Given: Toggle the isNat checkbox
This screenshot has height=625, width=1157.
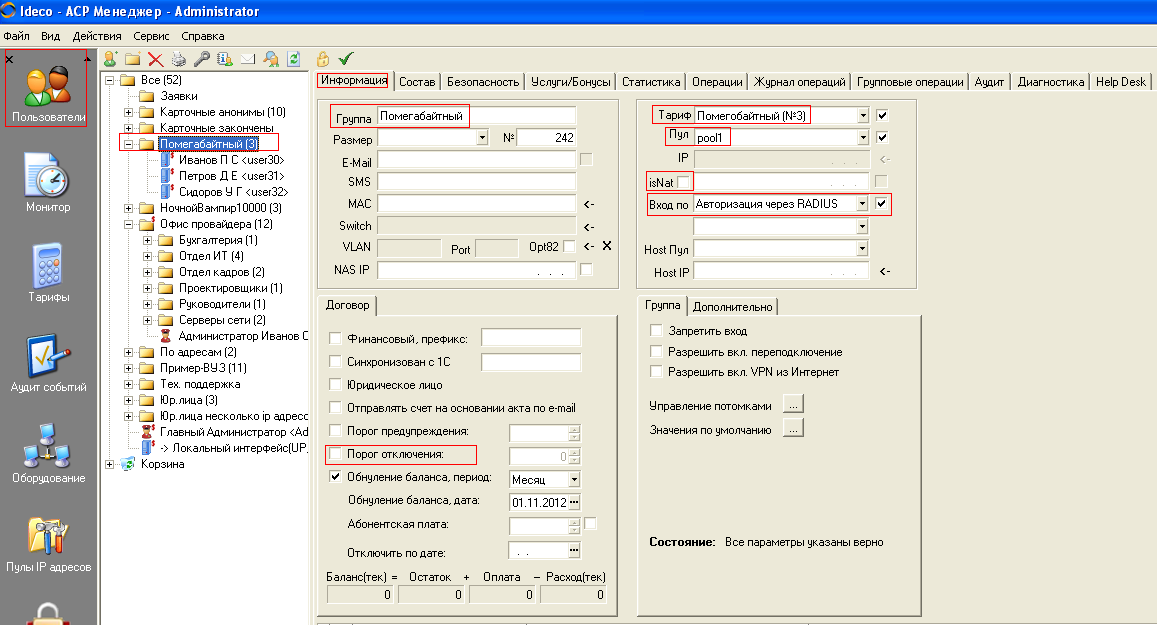Looking at the screenshot, I should pos(683,182).
